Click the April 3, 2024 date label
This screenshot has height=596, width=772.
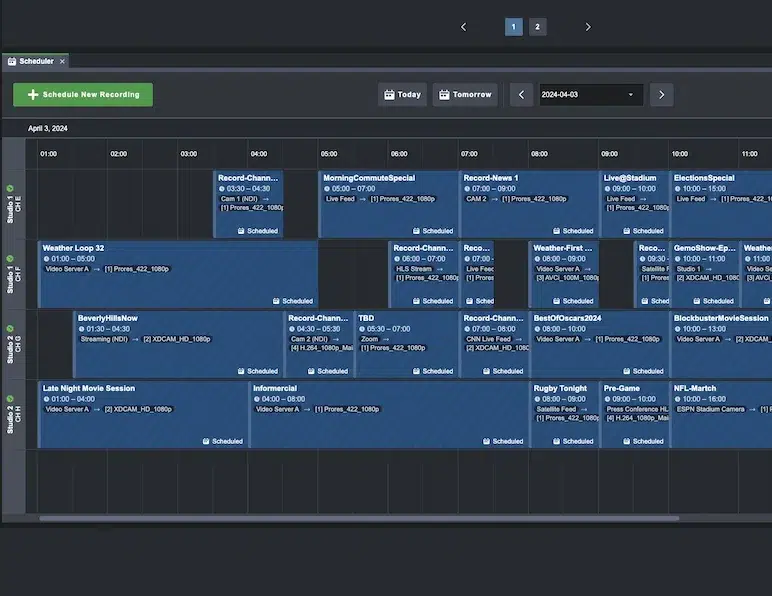click(48, 128)
